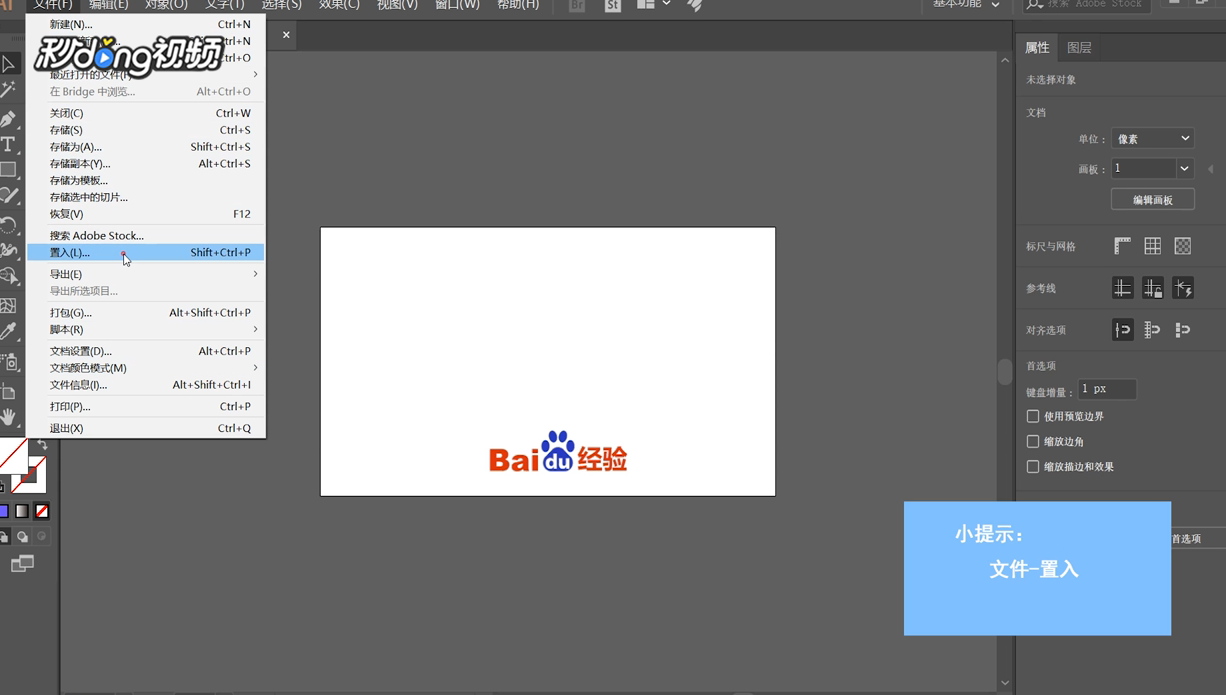1226x695 pixels.
Task: Select the Magic Wand tool
Action: point(8,91)
